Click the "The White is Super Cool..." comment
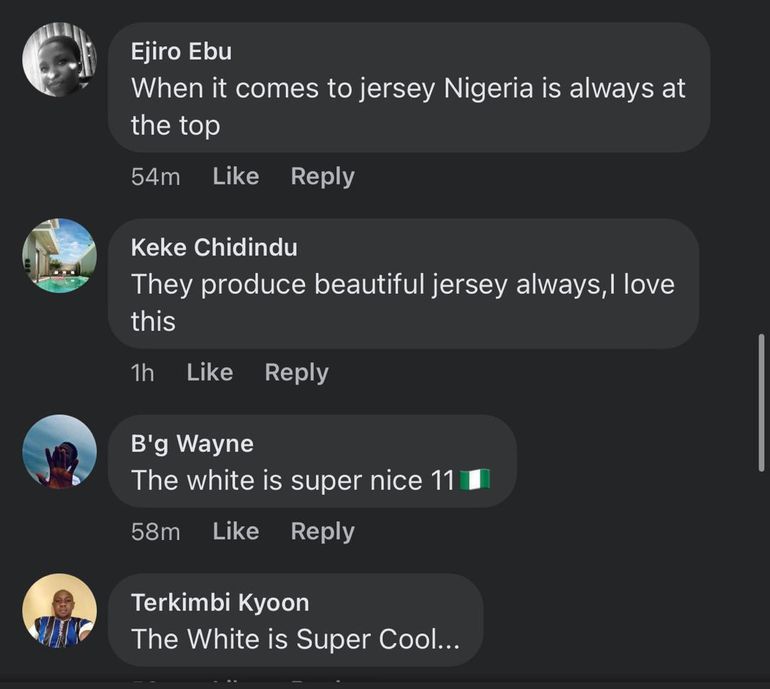770x689 pixels. click(295, 639)
